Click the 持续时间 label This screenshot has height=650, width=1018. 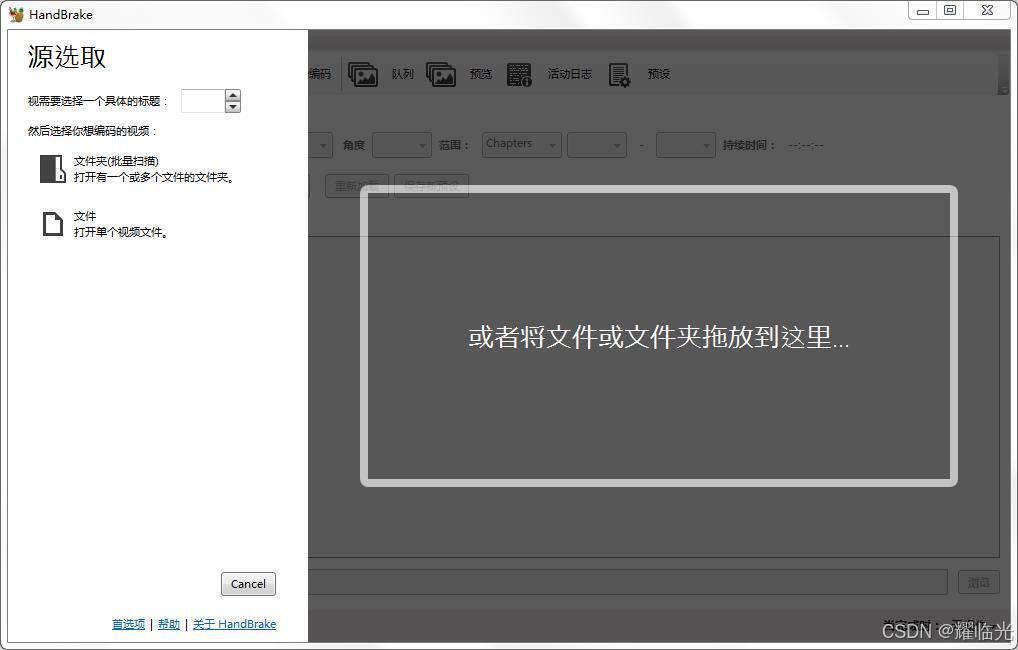[749, 145]
